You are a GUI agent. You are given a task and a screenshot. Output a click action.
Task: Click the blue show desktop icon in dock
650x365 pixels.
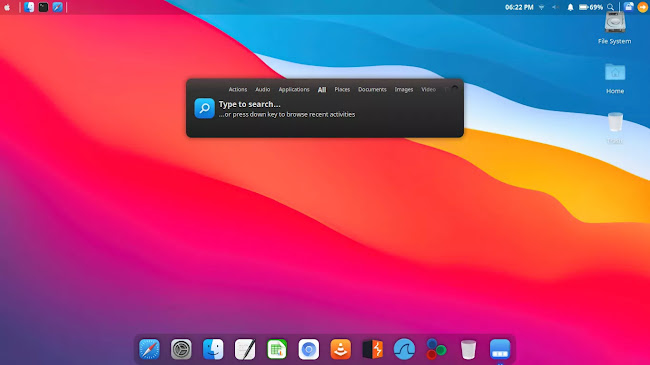[x=500, y=349]
